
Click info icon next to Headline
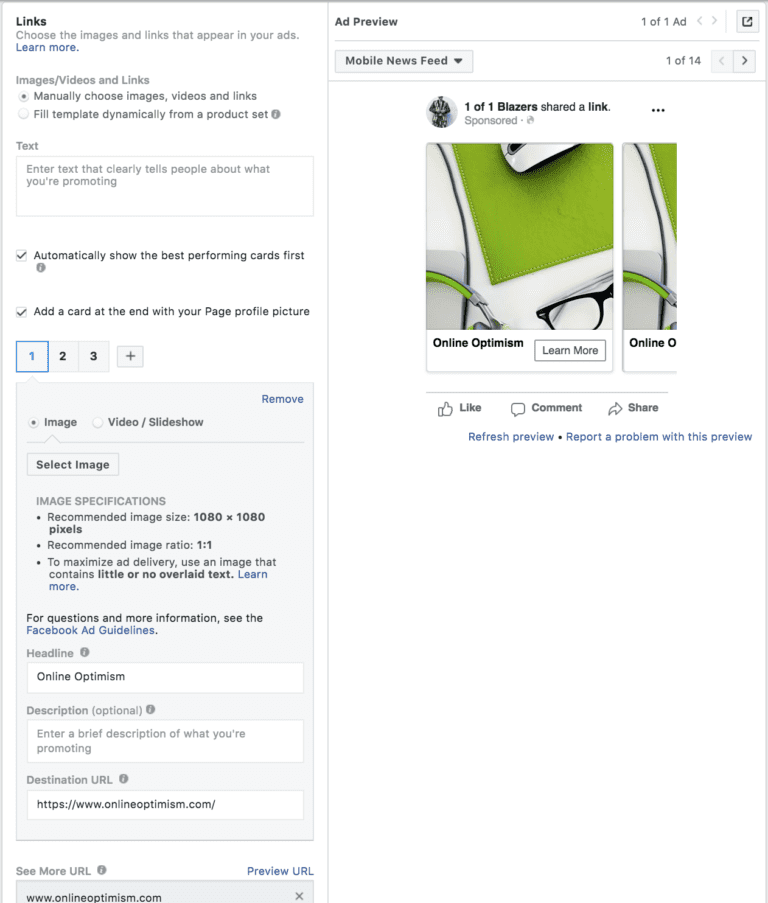coord(85,652)
